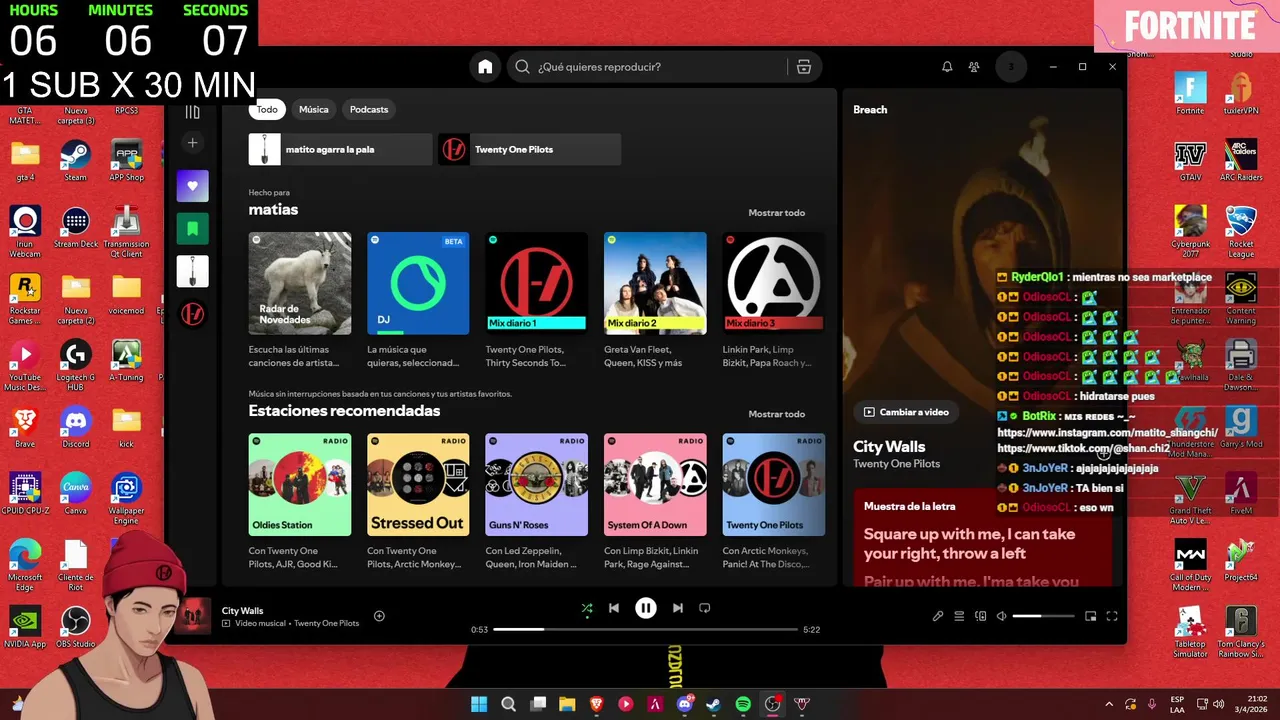Toggle the lyrics microphone icon

[x=938, y=616]
